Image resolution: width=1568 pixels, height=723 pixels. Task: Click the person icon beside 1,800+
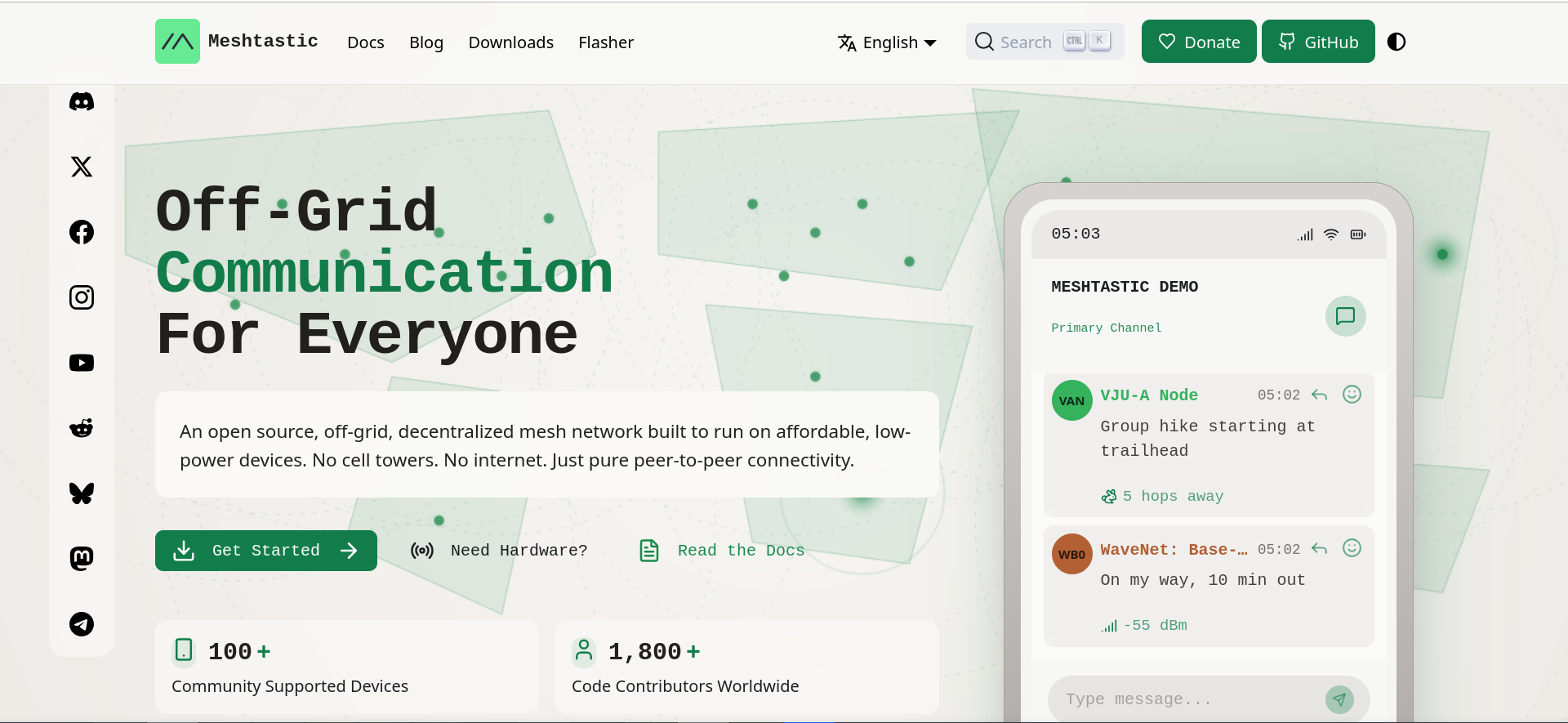pyautogui.click(x=584, y=650)
